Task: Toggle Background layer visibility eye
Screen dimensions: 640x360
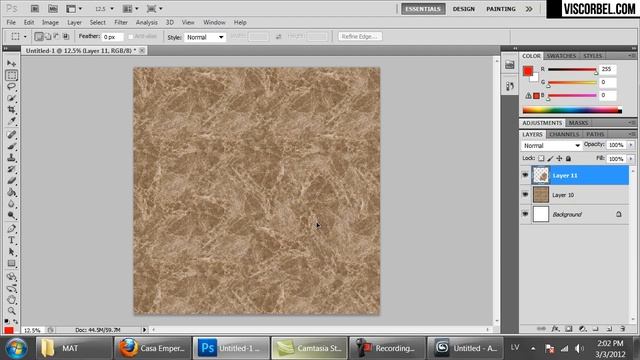Action: 525,214
